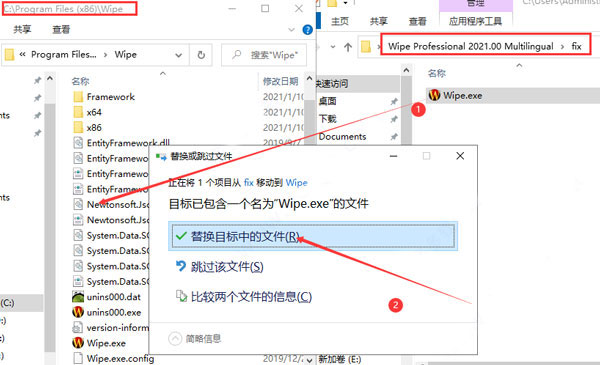Open recent locations dropdown in fix window
The image size is (600, 365).
click(x=333, y=47)
